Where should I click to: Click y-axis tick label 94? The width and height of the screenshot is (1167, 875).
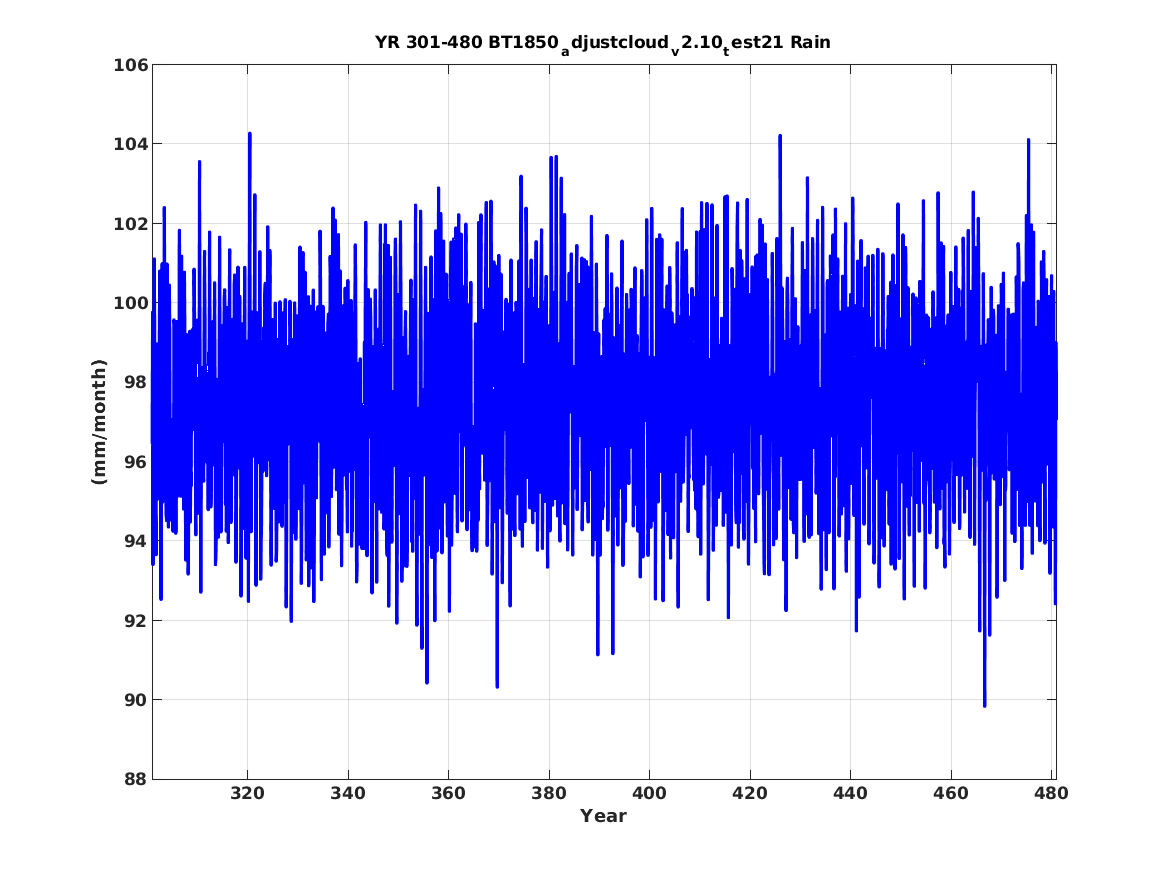[x=135, y=541]
